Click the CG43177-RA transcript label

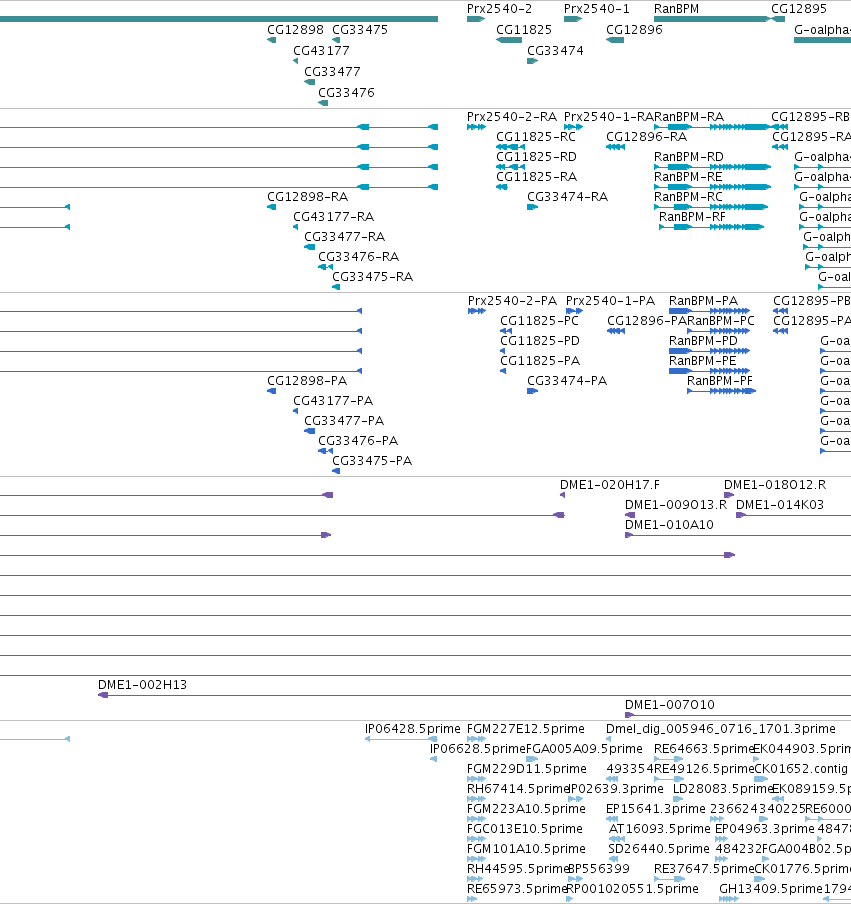pos(333,217)
